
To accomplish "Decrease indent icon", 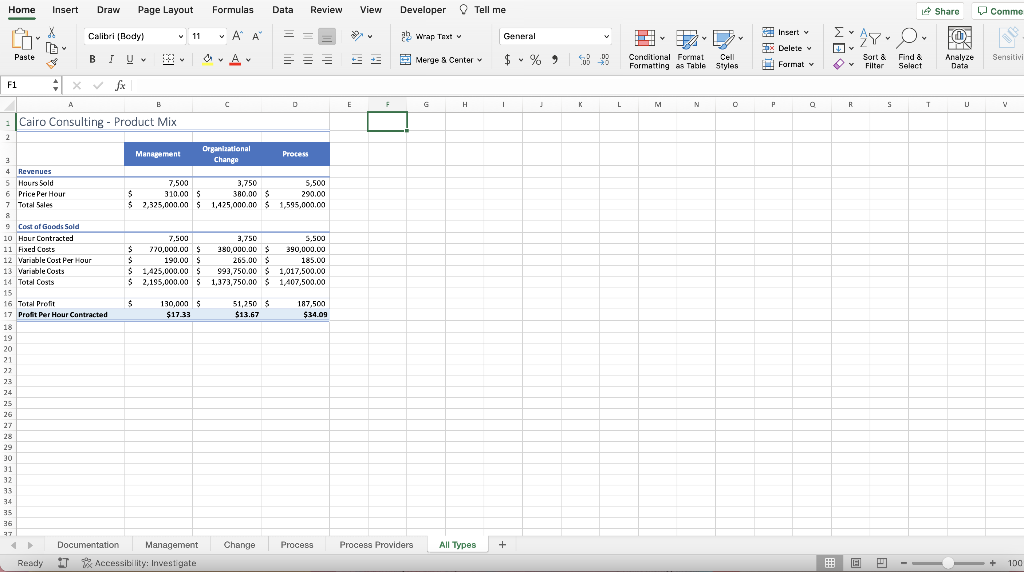I will (357, 59).
